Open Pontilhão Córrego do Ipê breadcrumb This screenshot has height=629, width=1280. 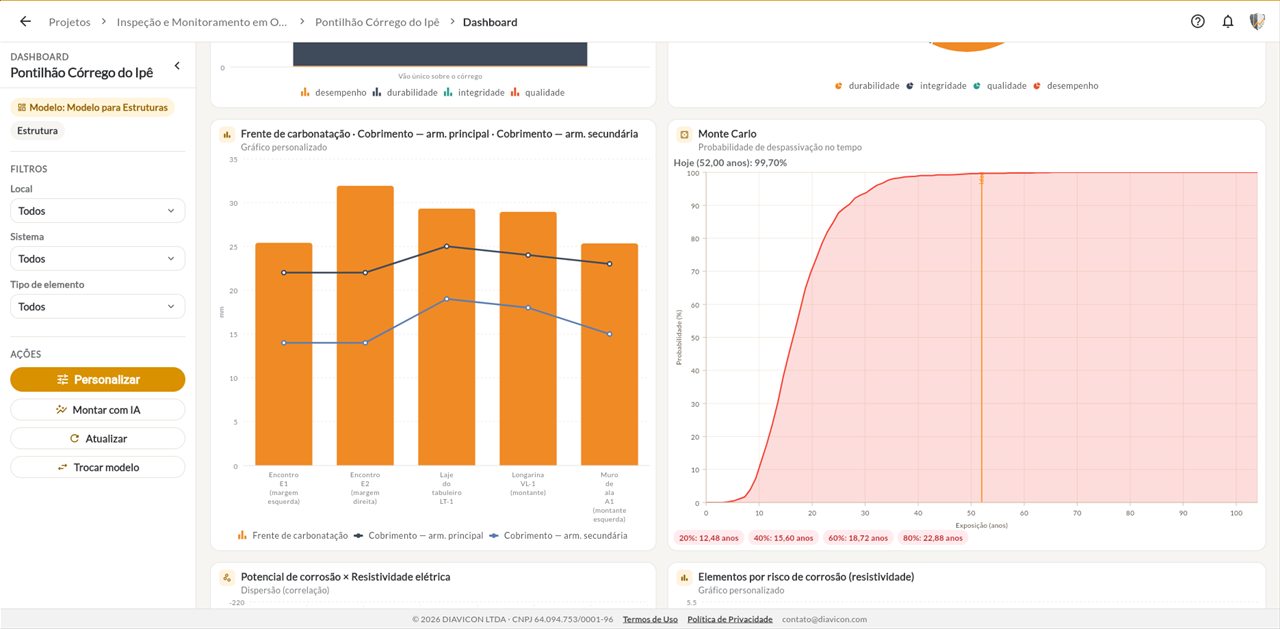[378, 22]
